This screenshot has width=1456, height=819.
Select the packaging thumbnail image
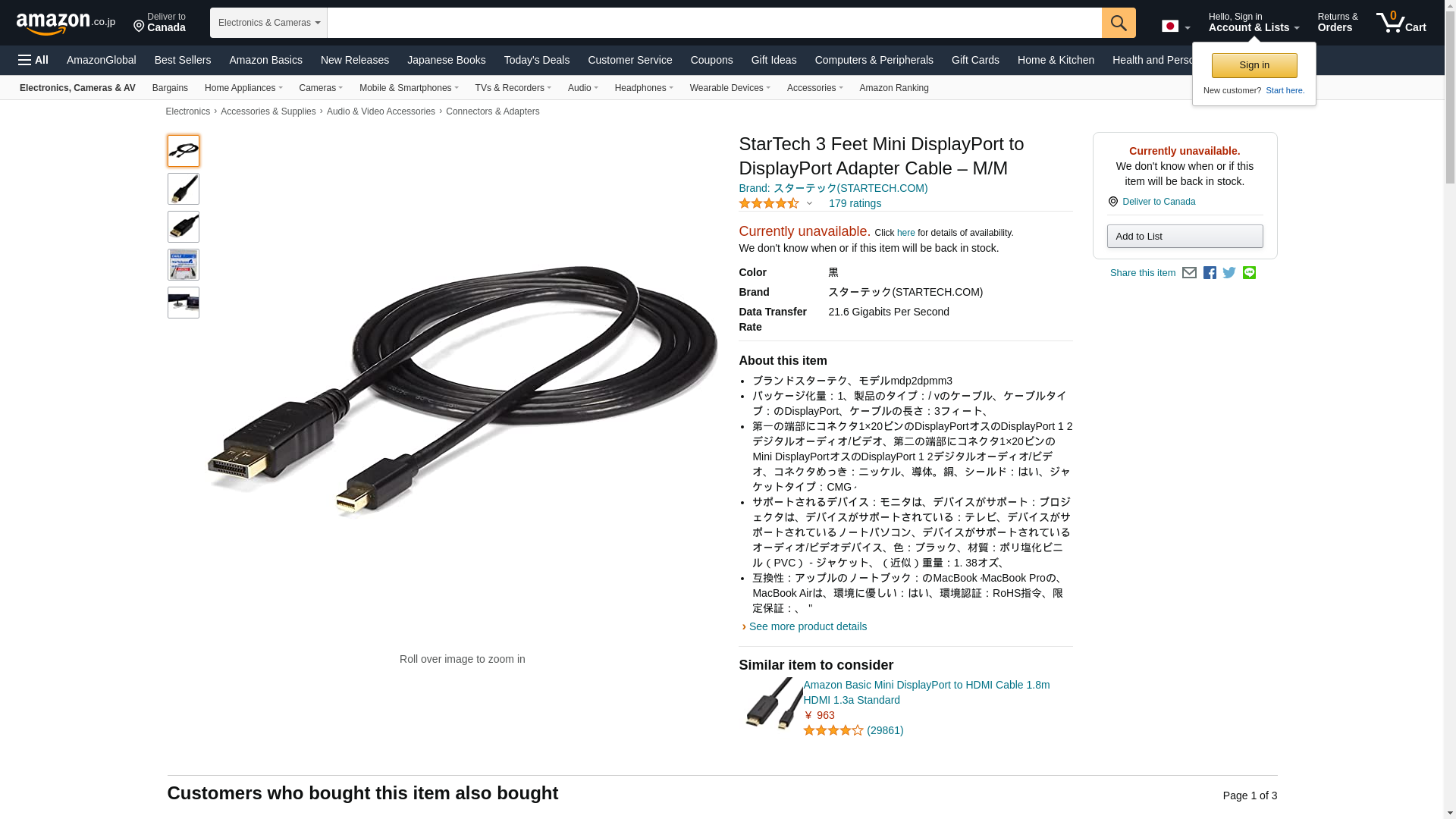click(184, 265)
